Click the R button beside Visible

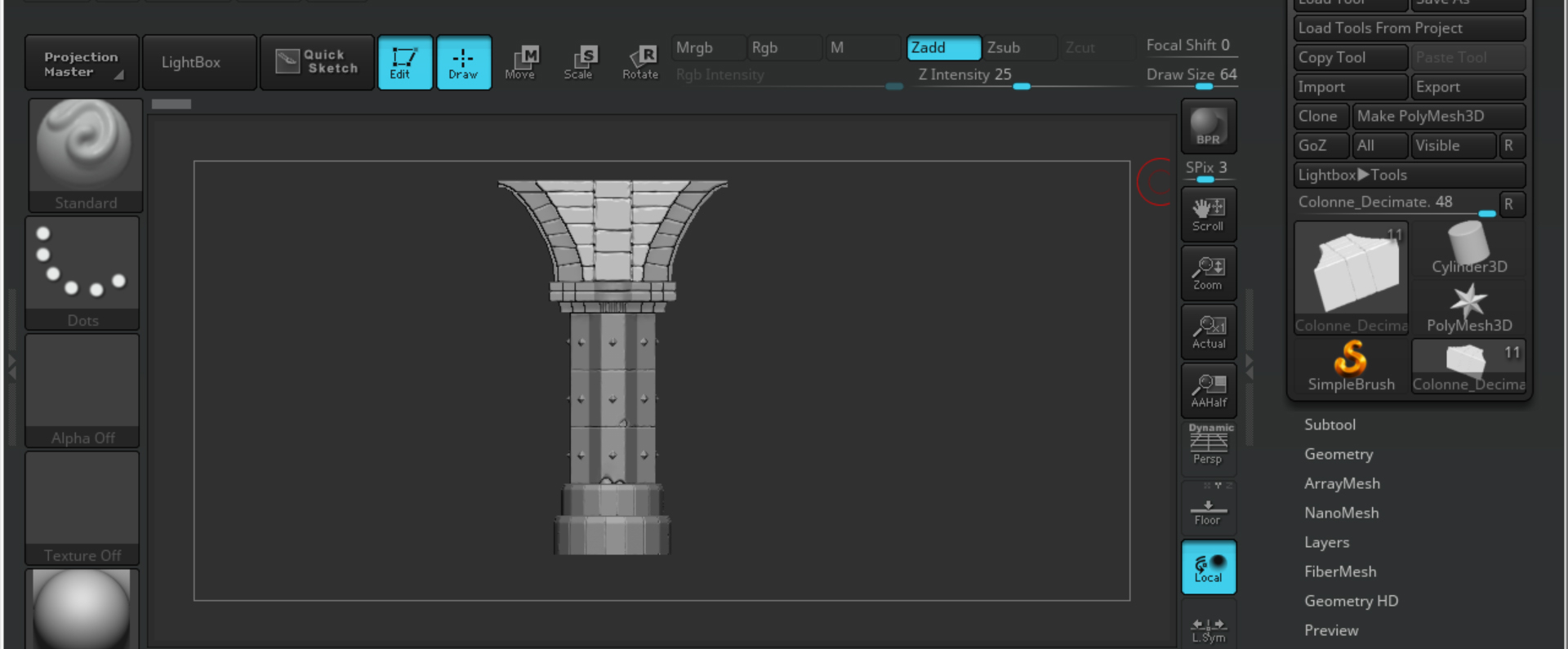pos(1512,146)
